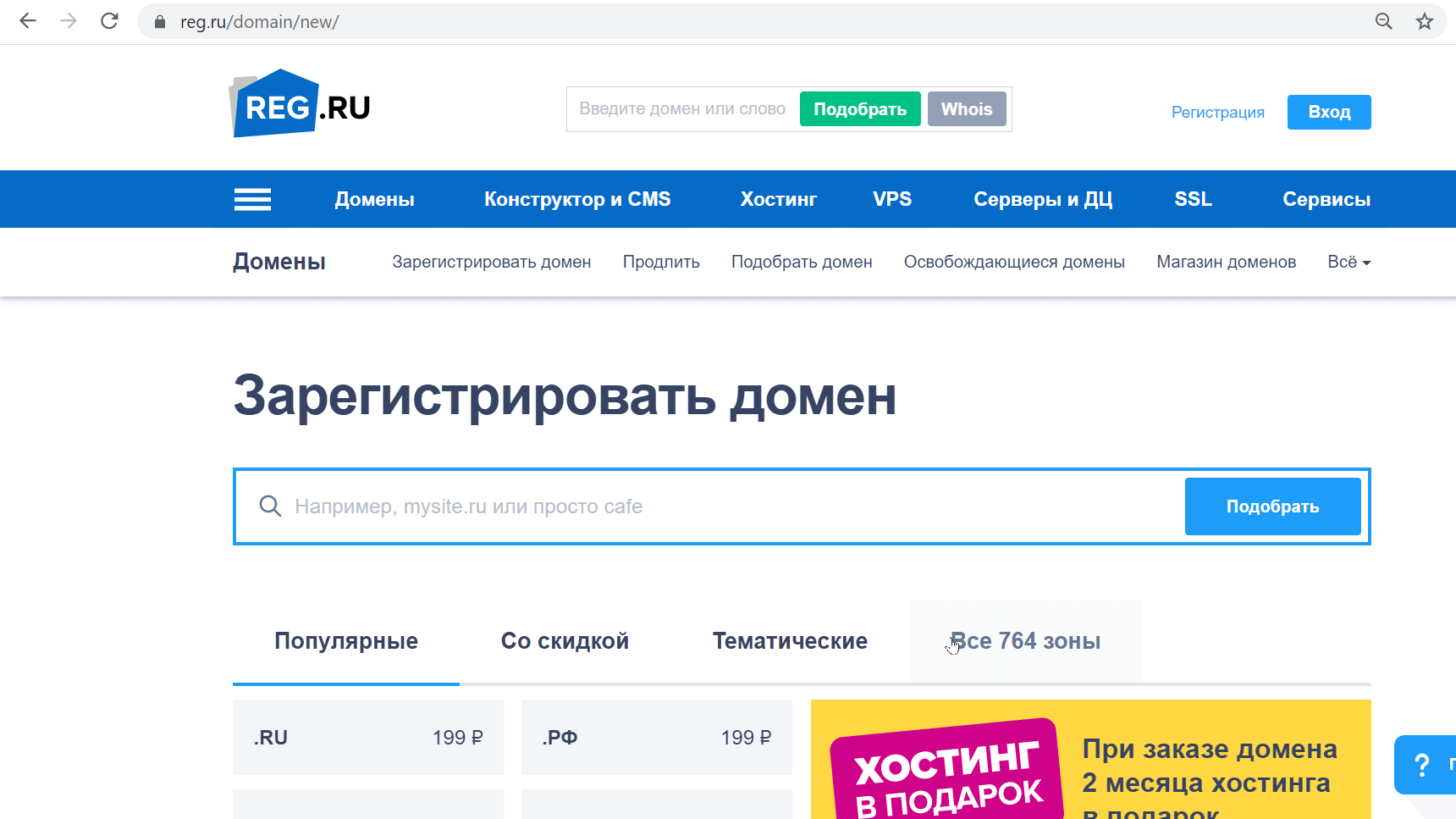Open Подобрать домен submenu link
Image resolution: width=1456 pixels, height=819 pixels.
pos(802,262)
